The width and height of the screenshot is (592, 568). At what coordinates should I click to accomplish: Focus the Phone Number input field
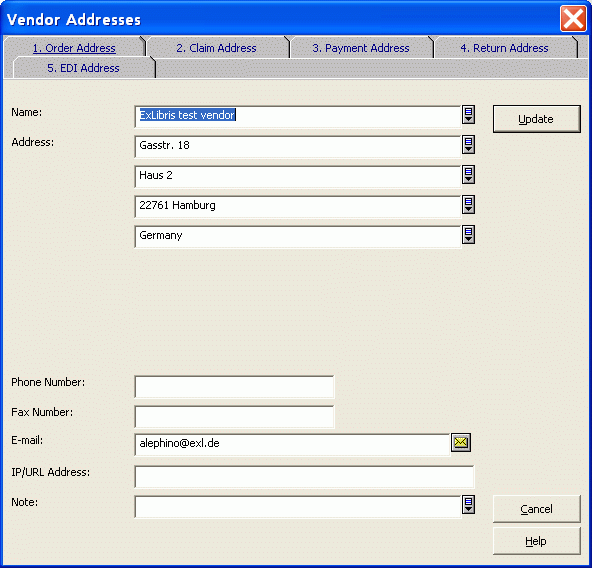234,387
